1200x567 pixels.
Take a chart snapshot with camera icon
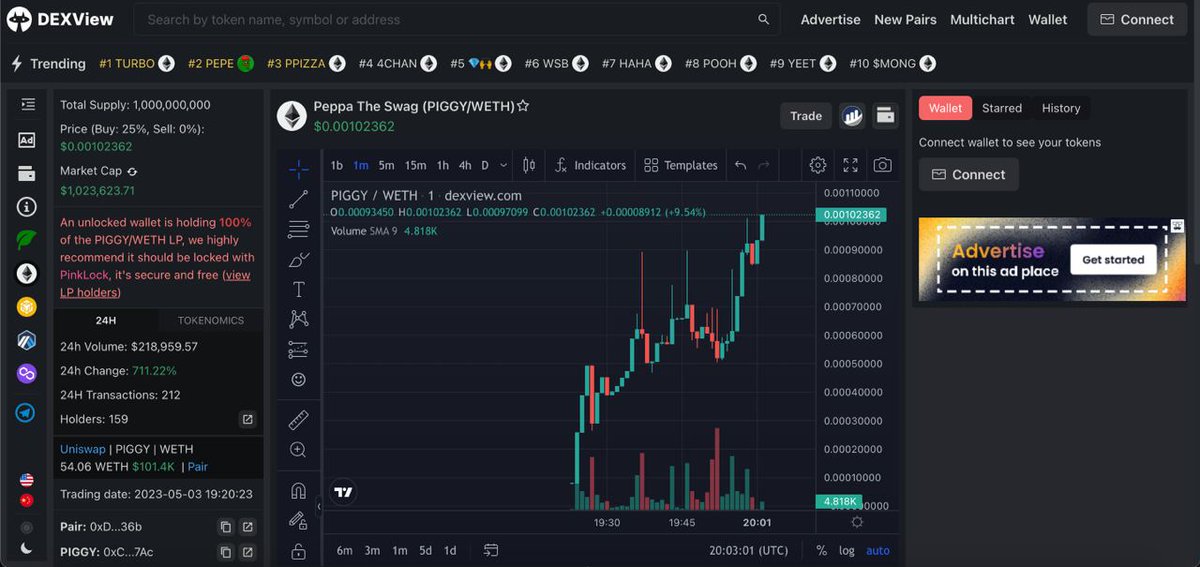click(882, 165)
